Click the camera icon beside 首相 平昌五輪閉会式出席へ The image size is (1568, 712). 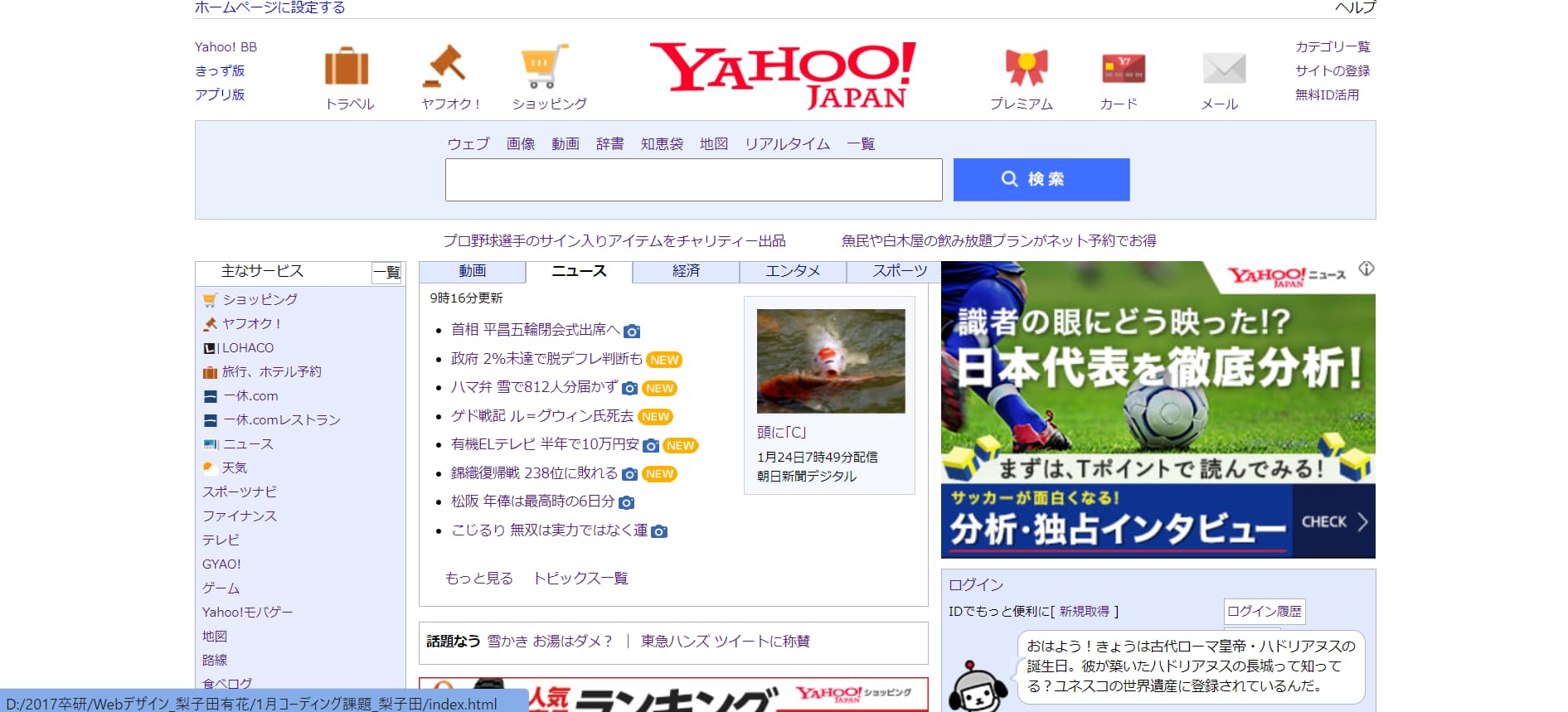[632, 332]
